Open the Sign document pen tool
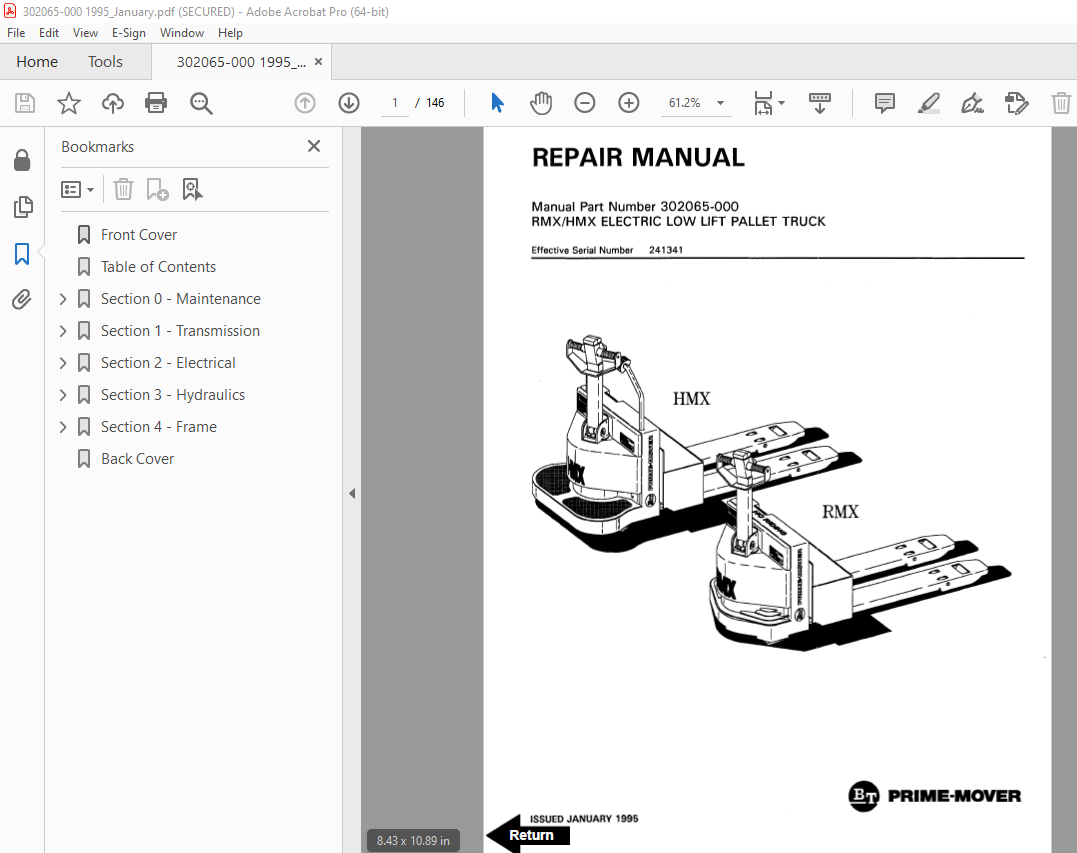 coord(973,103)
